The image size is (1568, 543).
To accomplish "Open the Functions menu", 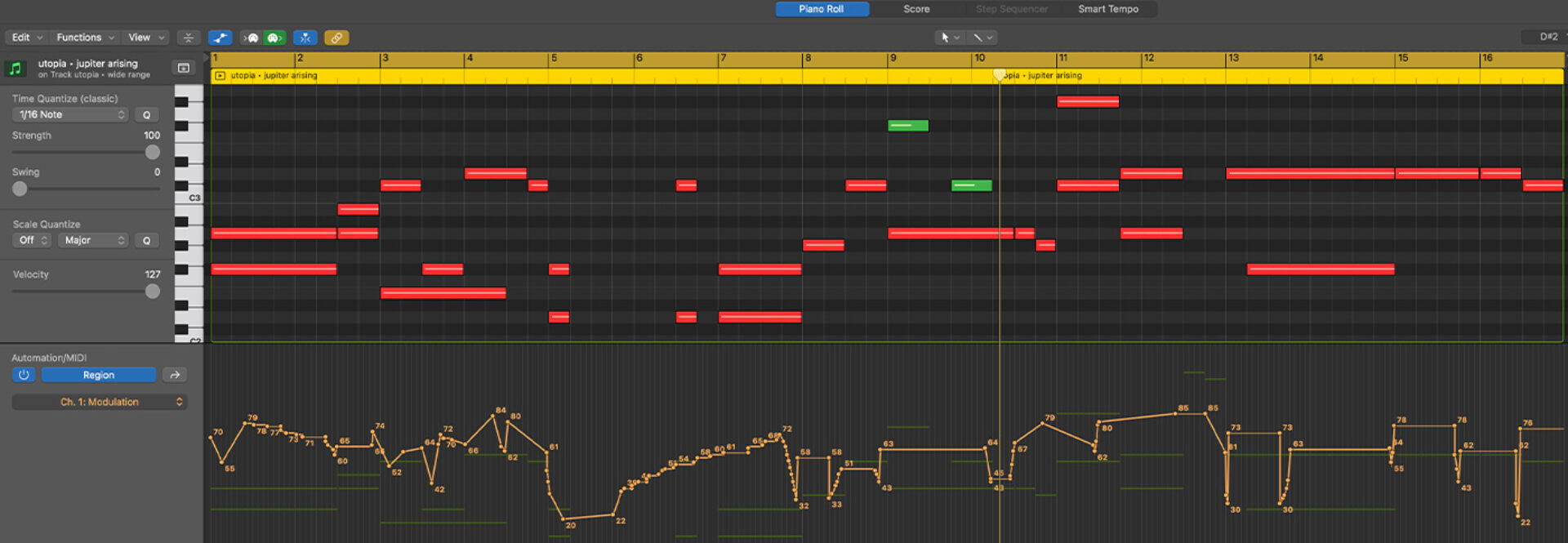I will click(85, 38).
